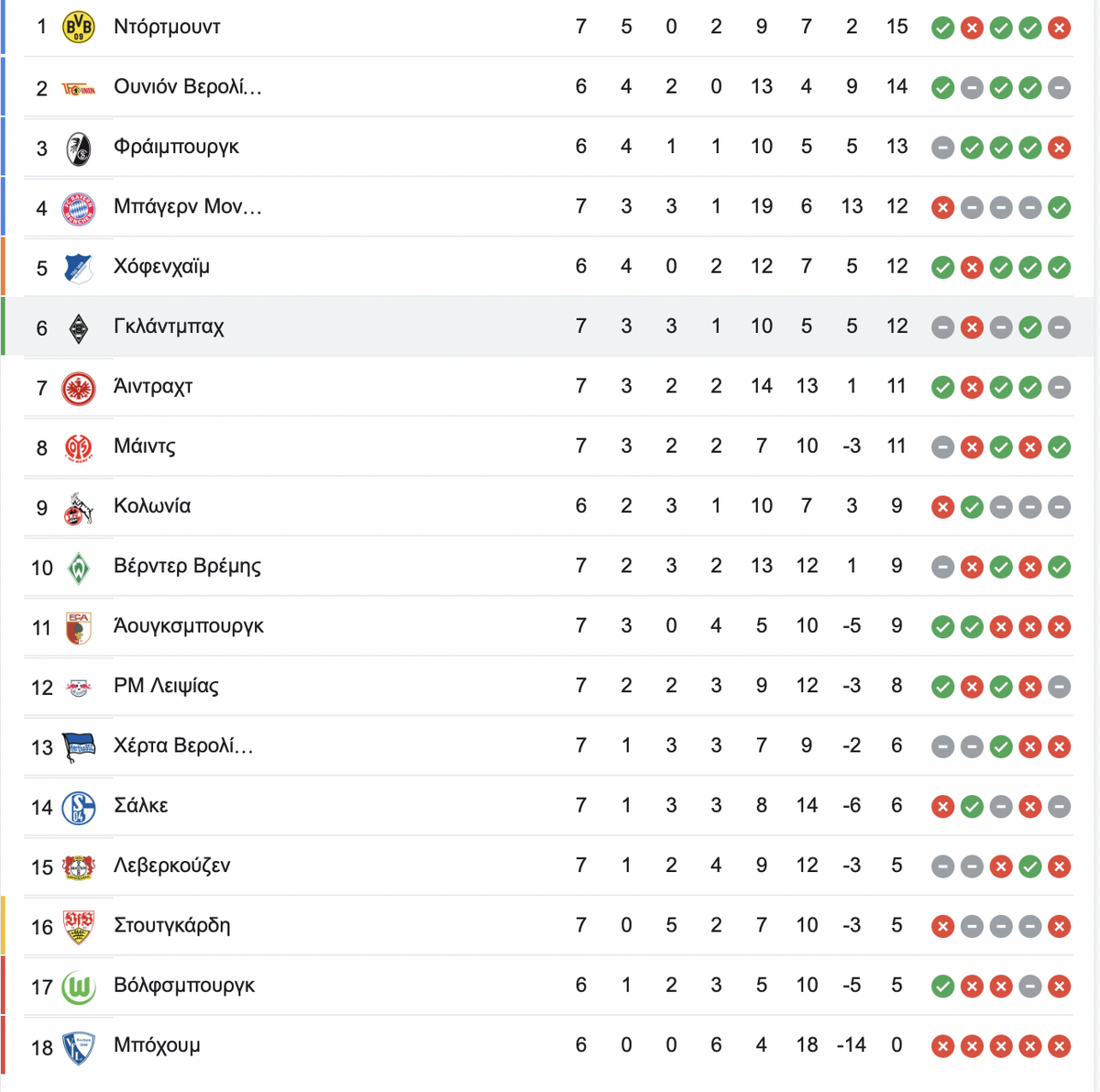Image resolution: width=1100 pixels, height=1092 pixels.
Task: Select Ντόρτμουντ's first green win form icon
Action: coord(942,28)
